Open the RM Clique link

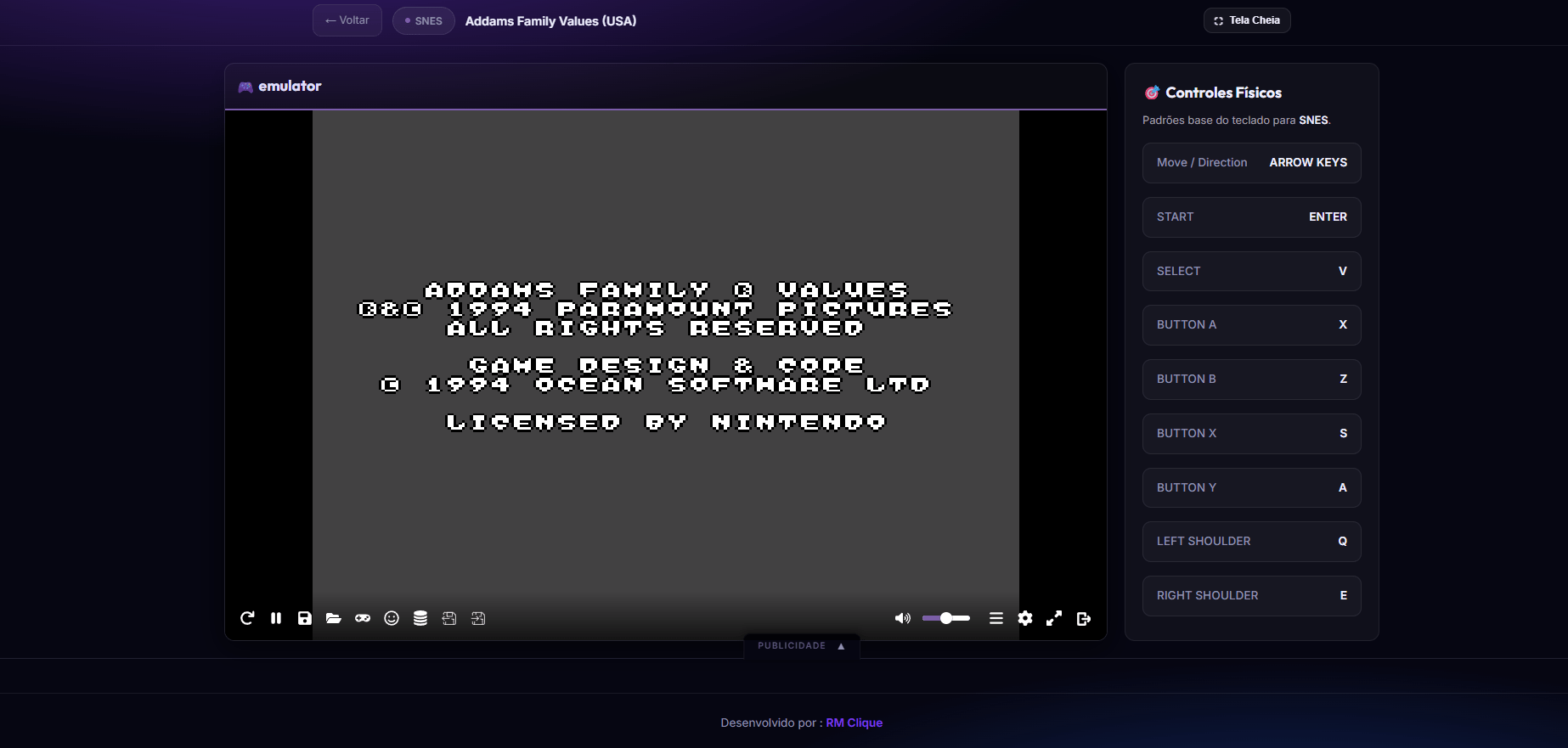pyautogui.click(x=854, y=723)
